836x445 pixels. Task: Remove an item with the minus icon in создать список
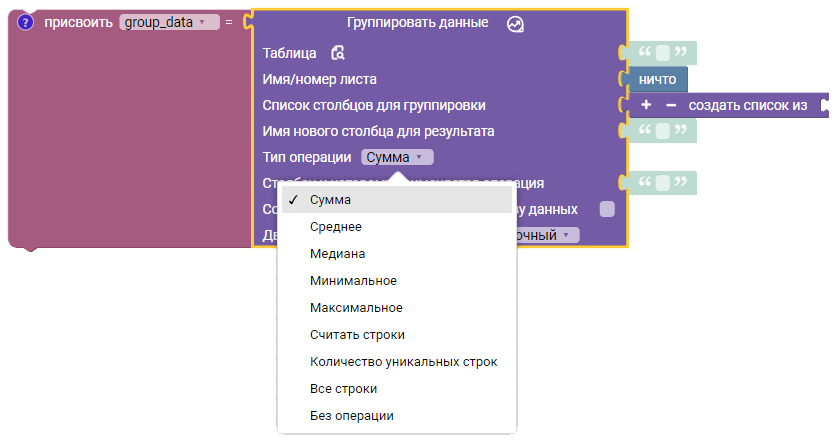[671, 105]
